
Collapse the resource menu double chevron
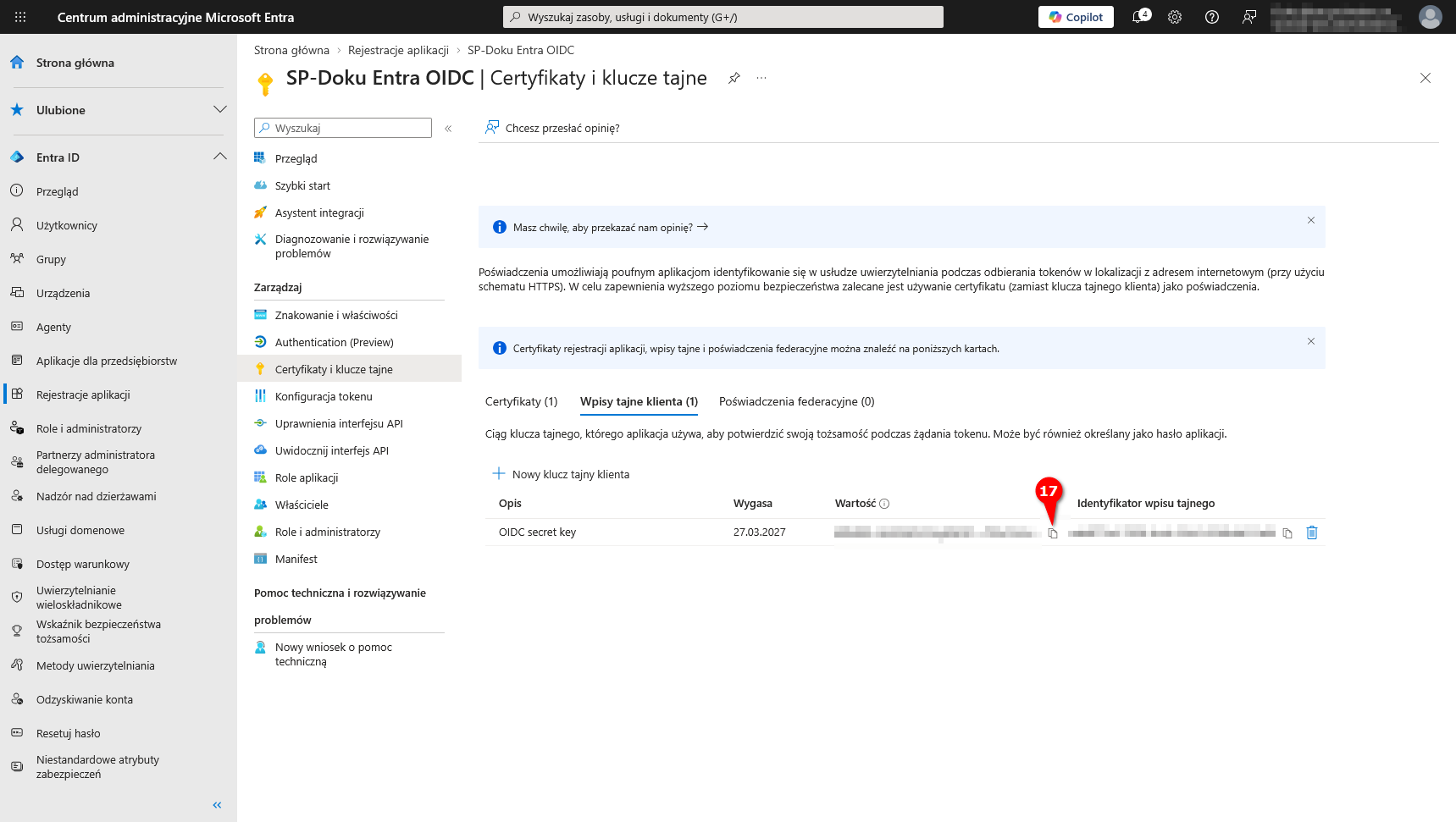448,129
